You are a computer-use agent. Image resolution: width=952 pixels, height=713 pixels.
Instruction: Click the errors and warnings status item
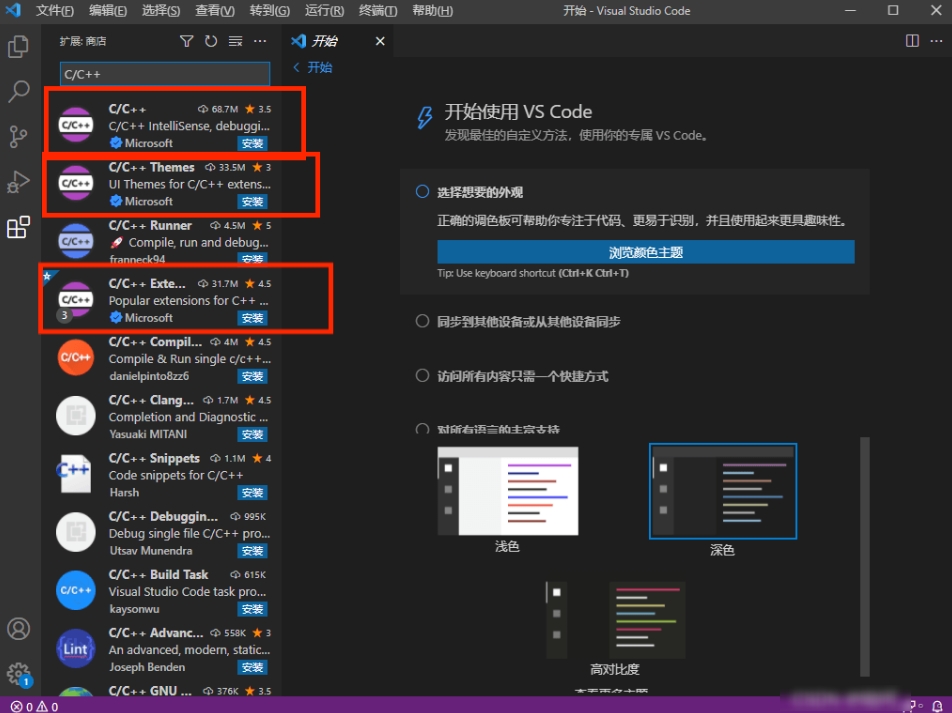[35, 706]
